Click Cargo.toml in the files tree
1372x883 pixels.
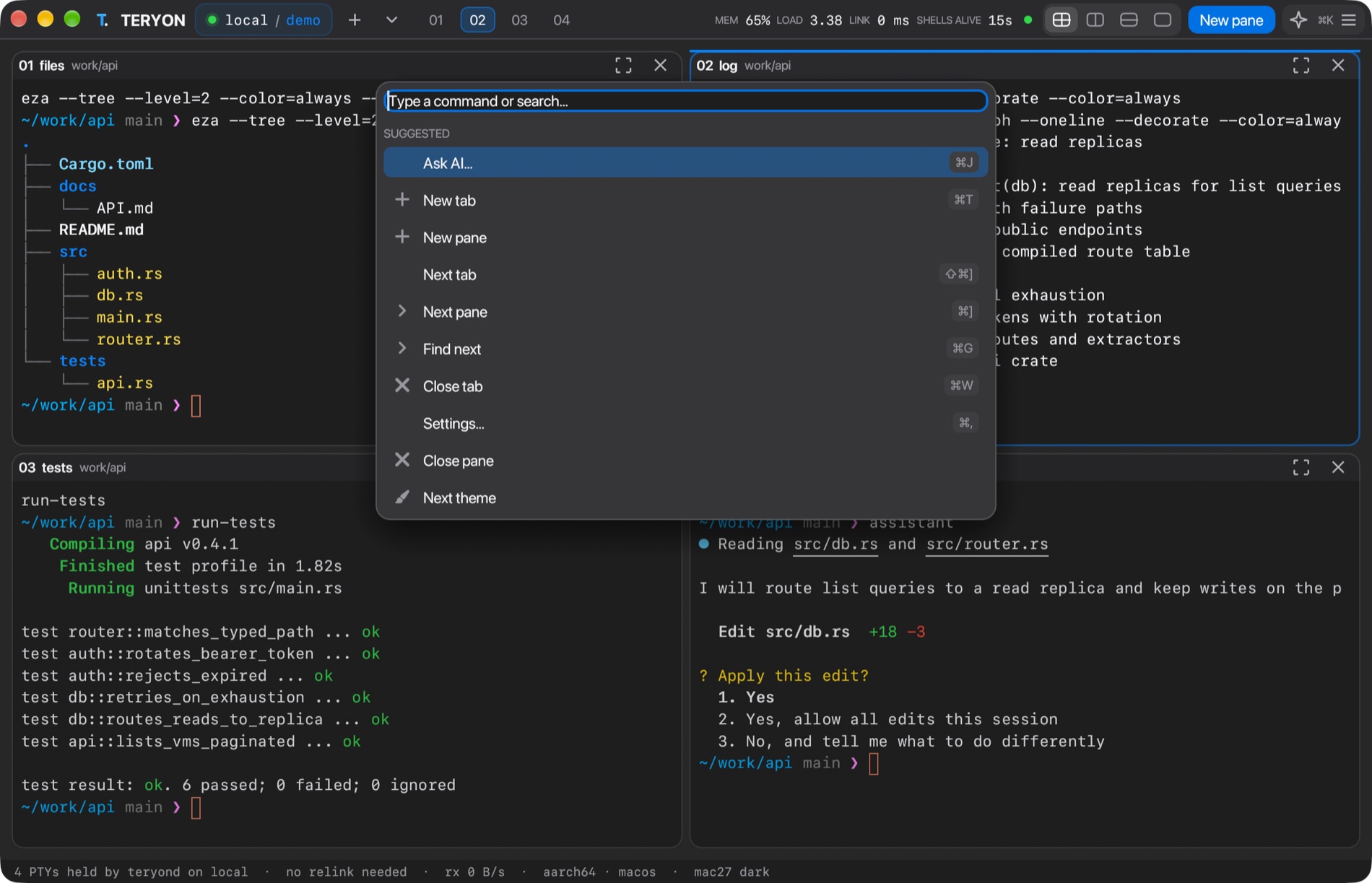[106, 164]
